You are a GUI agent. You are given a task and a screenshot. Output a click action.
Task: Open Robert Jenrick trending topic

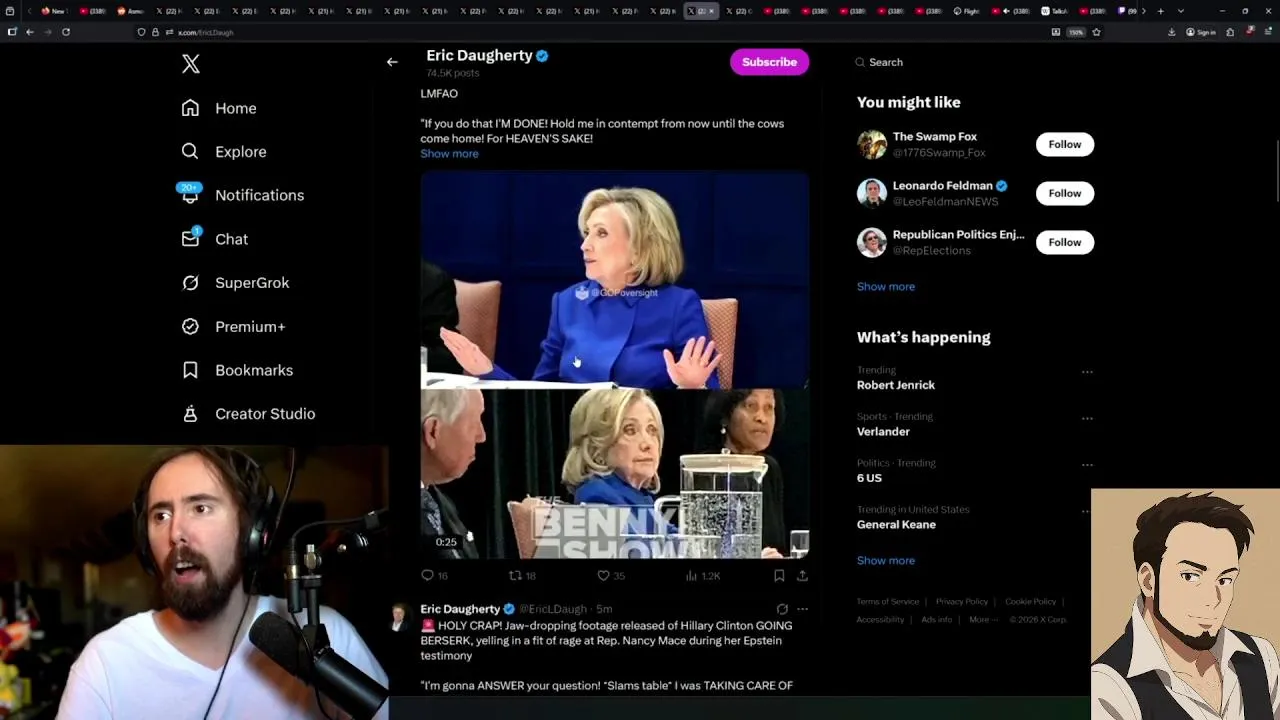click(895, 385)
